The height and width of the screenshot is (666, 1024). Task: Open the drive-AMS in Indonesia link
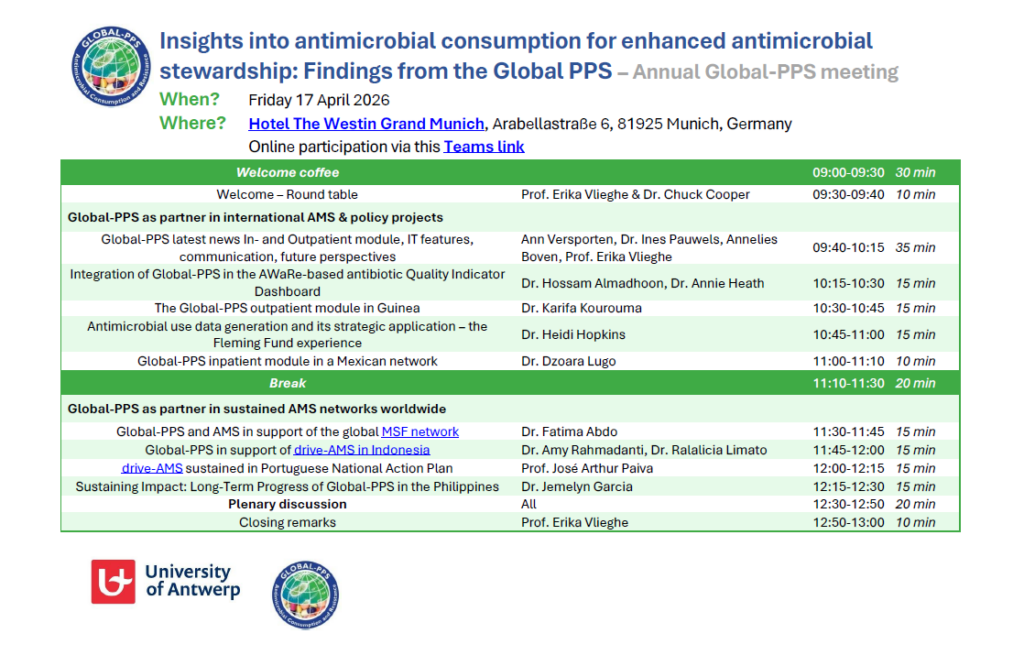(x=361, y=450)
